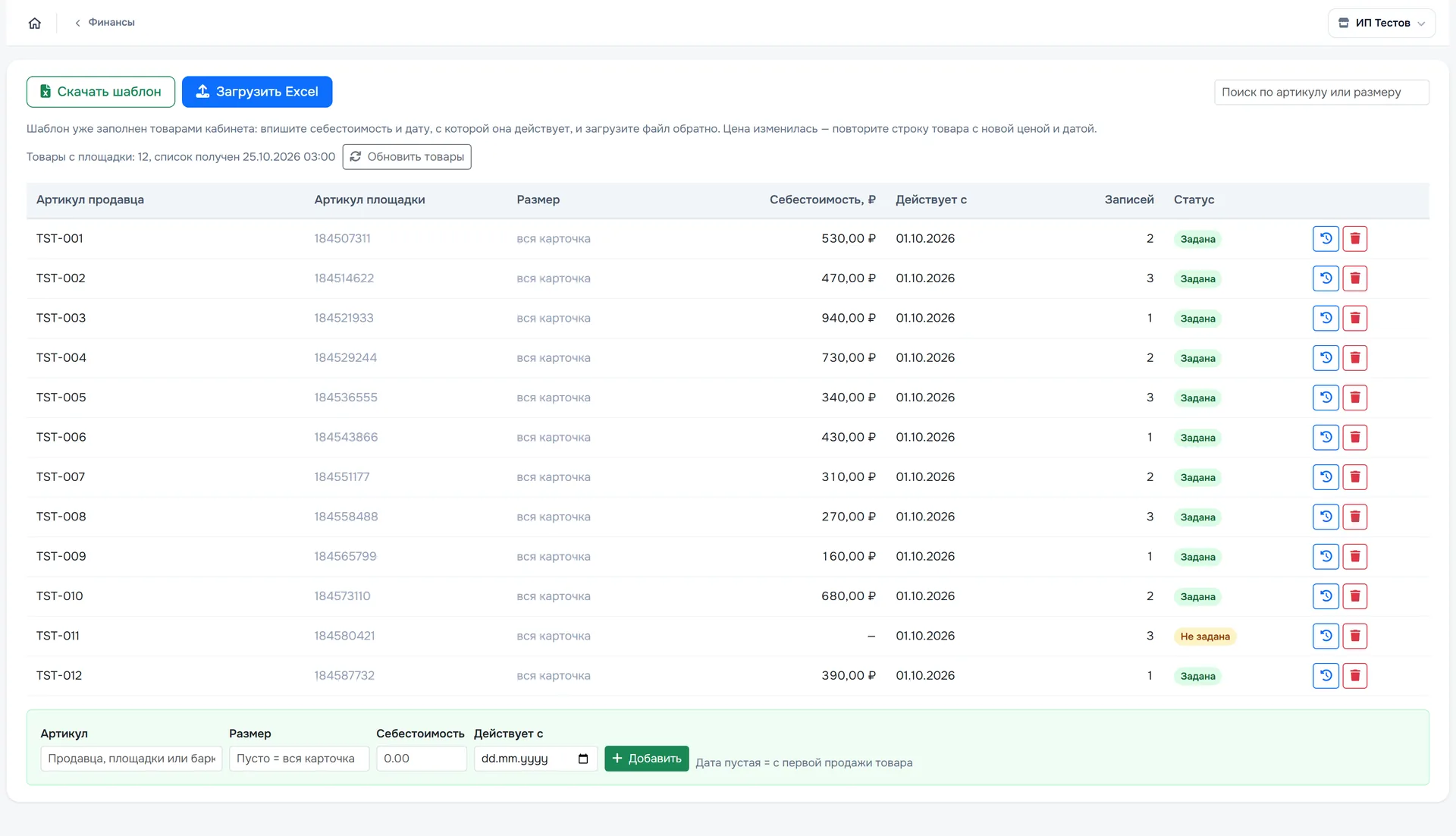Click Загрузить Excel upload button
The width and height of the screenshot is (1456, 836).
tap(257, 92)
